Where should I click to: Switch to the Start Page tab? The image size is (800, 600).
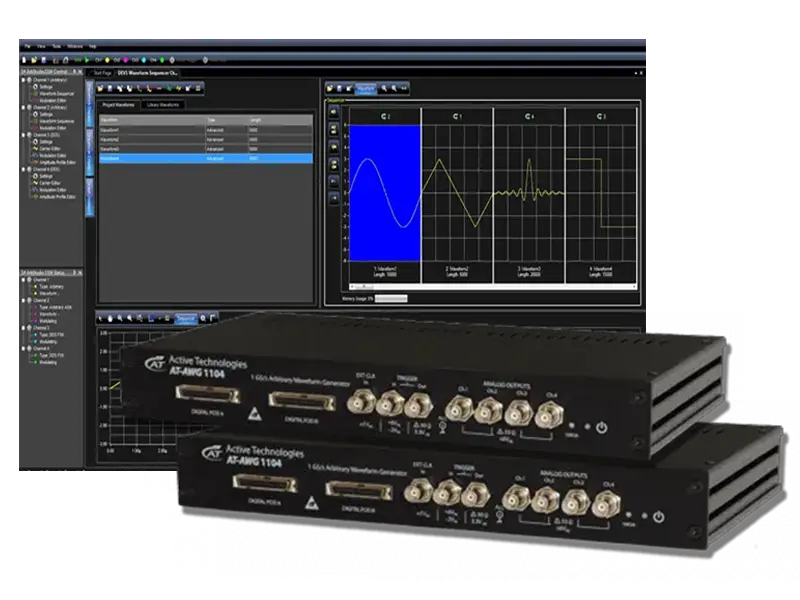point(103,73)
